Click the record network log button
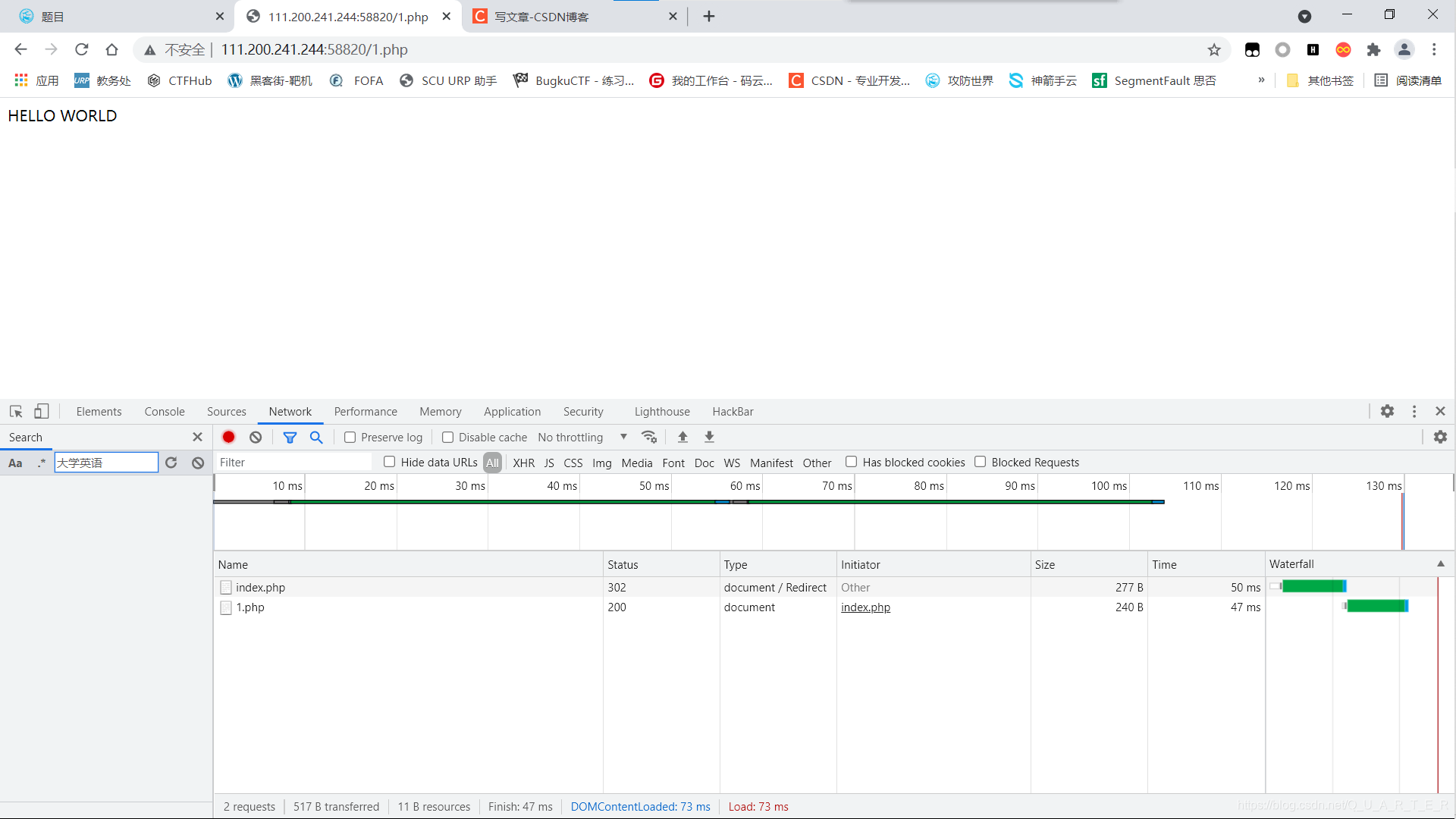 coord(228,437)
